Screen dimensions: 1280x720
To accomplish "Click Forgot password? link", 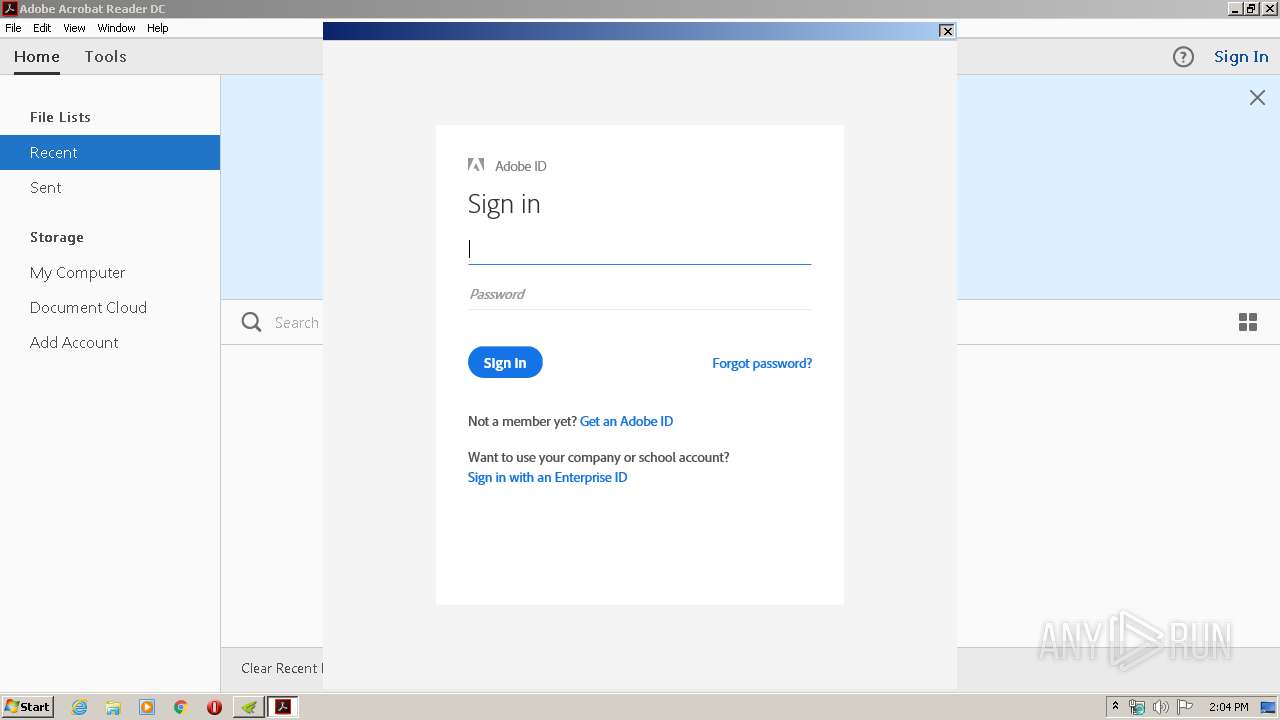I will pyautogui.click(x=762, y=363).
